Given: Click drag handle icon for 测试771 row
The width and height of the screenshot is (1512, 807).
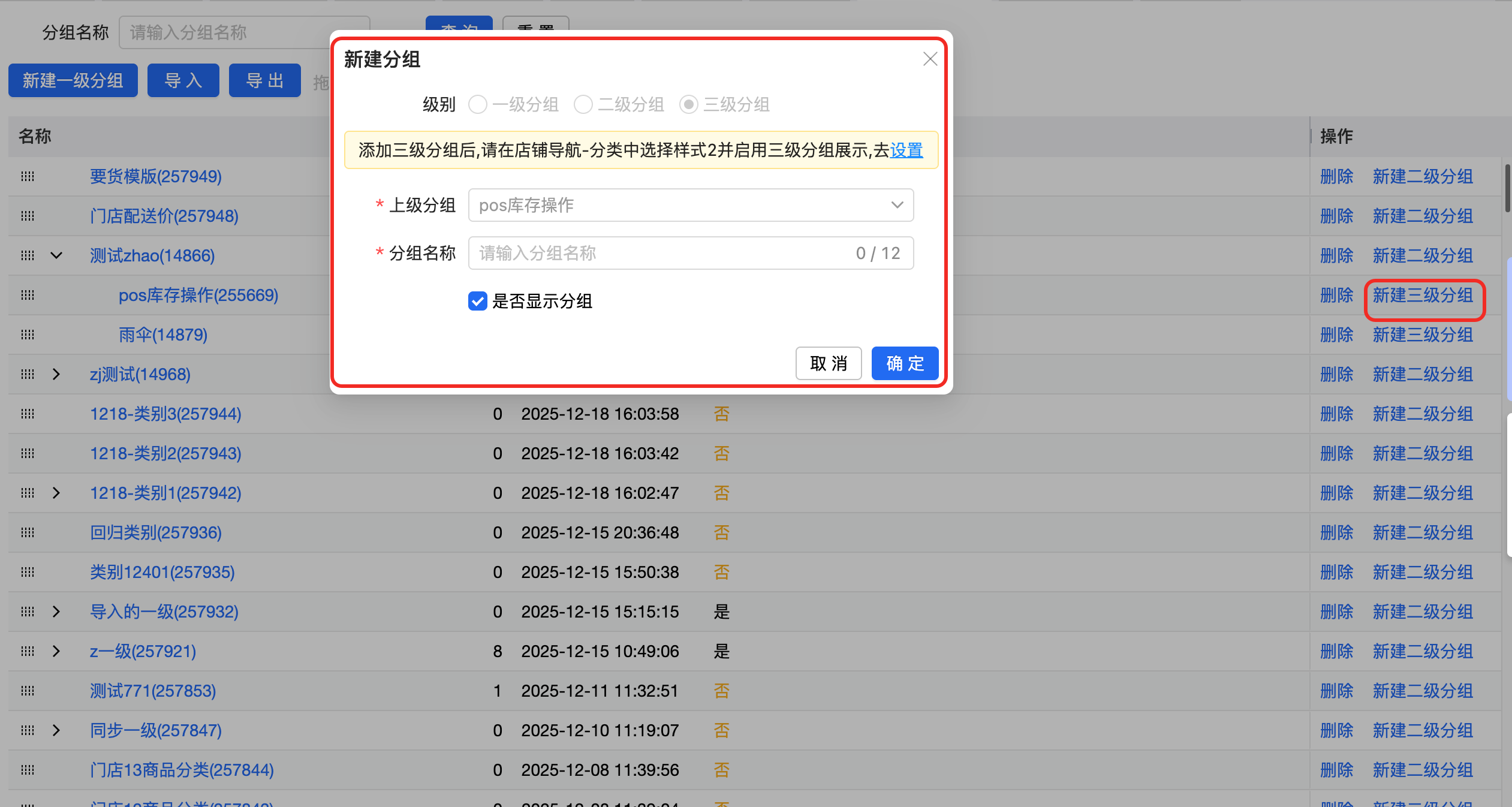Looking at the screenshot, I should (x=28, y=691).
